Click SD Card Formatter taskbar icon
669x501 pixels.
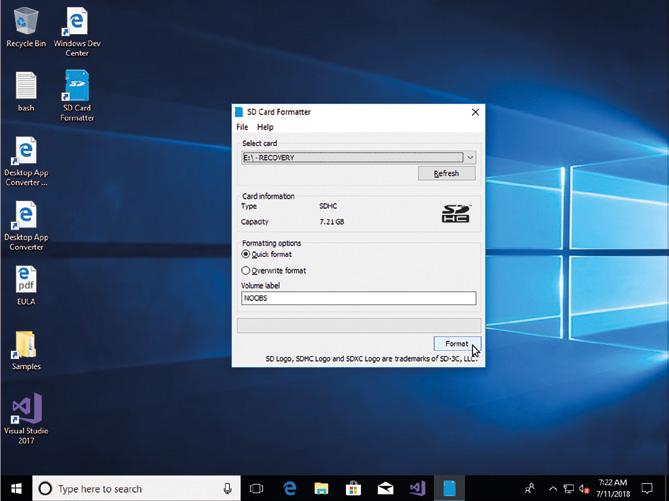pos(449,488)
